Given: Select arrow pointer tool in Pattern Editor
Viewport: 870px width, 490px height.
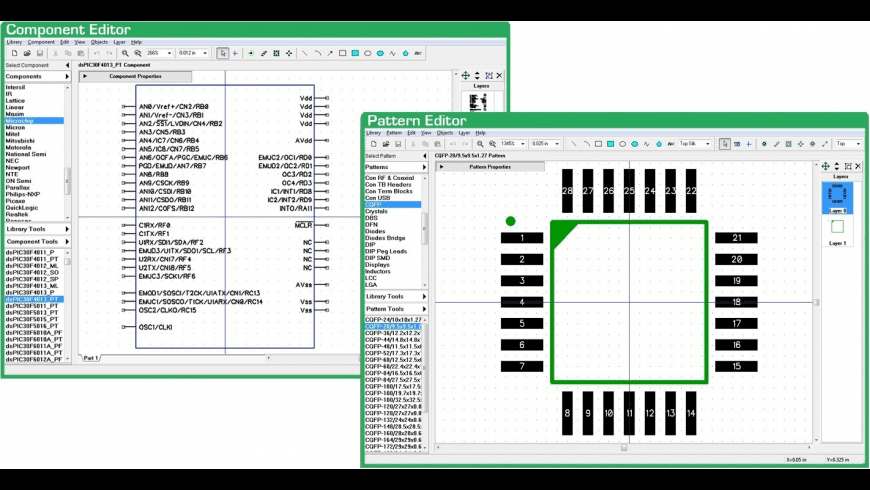Looking at the screenshot, I should point(725,144).
